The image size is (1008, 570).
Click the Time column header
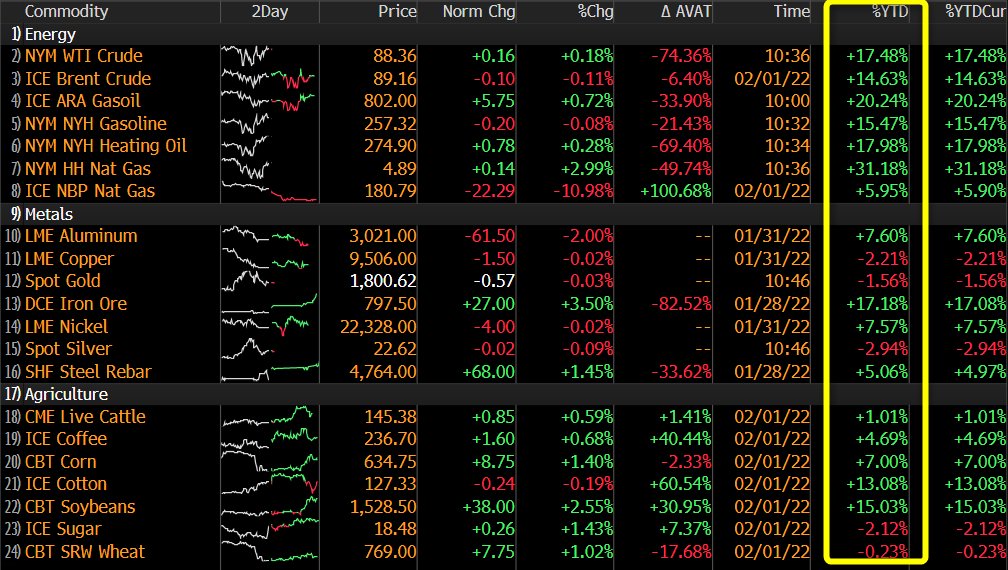791,12
